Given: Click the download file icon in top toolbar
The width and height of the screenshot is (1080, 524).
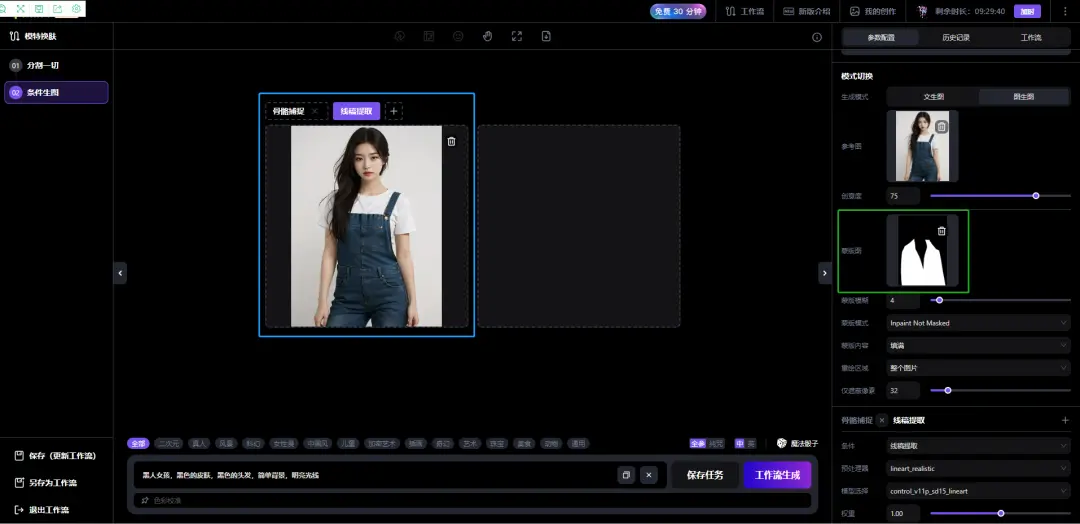Looking at the screenshot, I should tap(546, 36).
